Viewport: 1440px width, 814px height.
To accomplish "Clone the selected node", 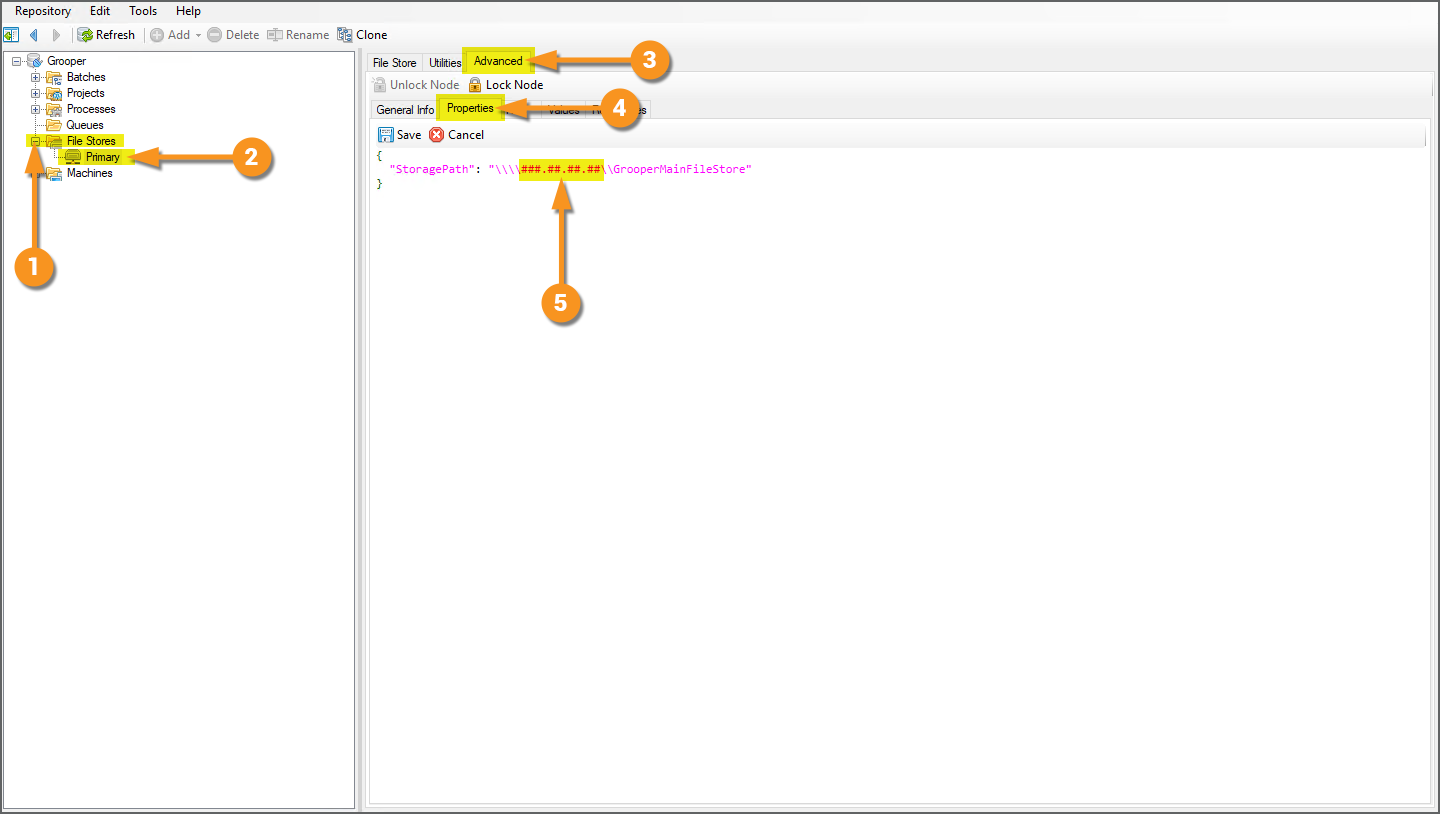I will (362, 35).
